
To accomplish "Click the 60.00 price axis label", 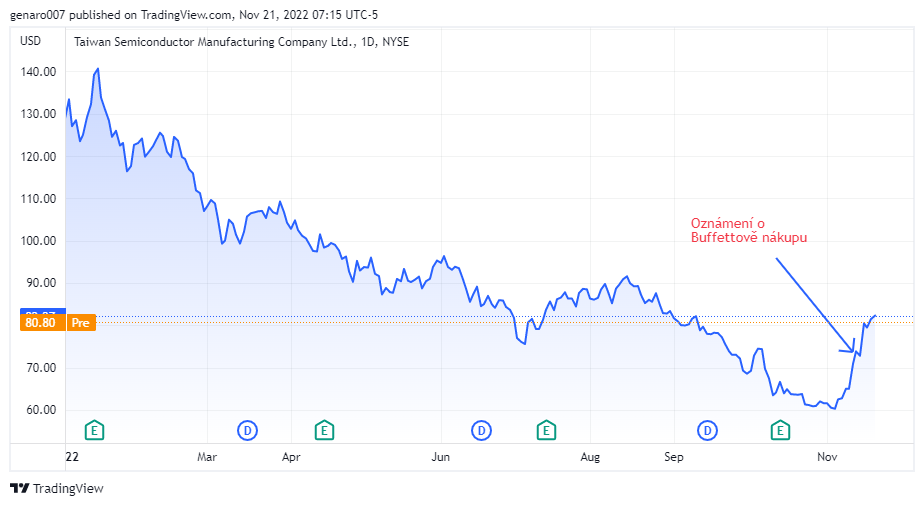I will click(41, 410).
